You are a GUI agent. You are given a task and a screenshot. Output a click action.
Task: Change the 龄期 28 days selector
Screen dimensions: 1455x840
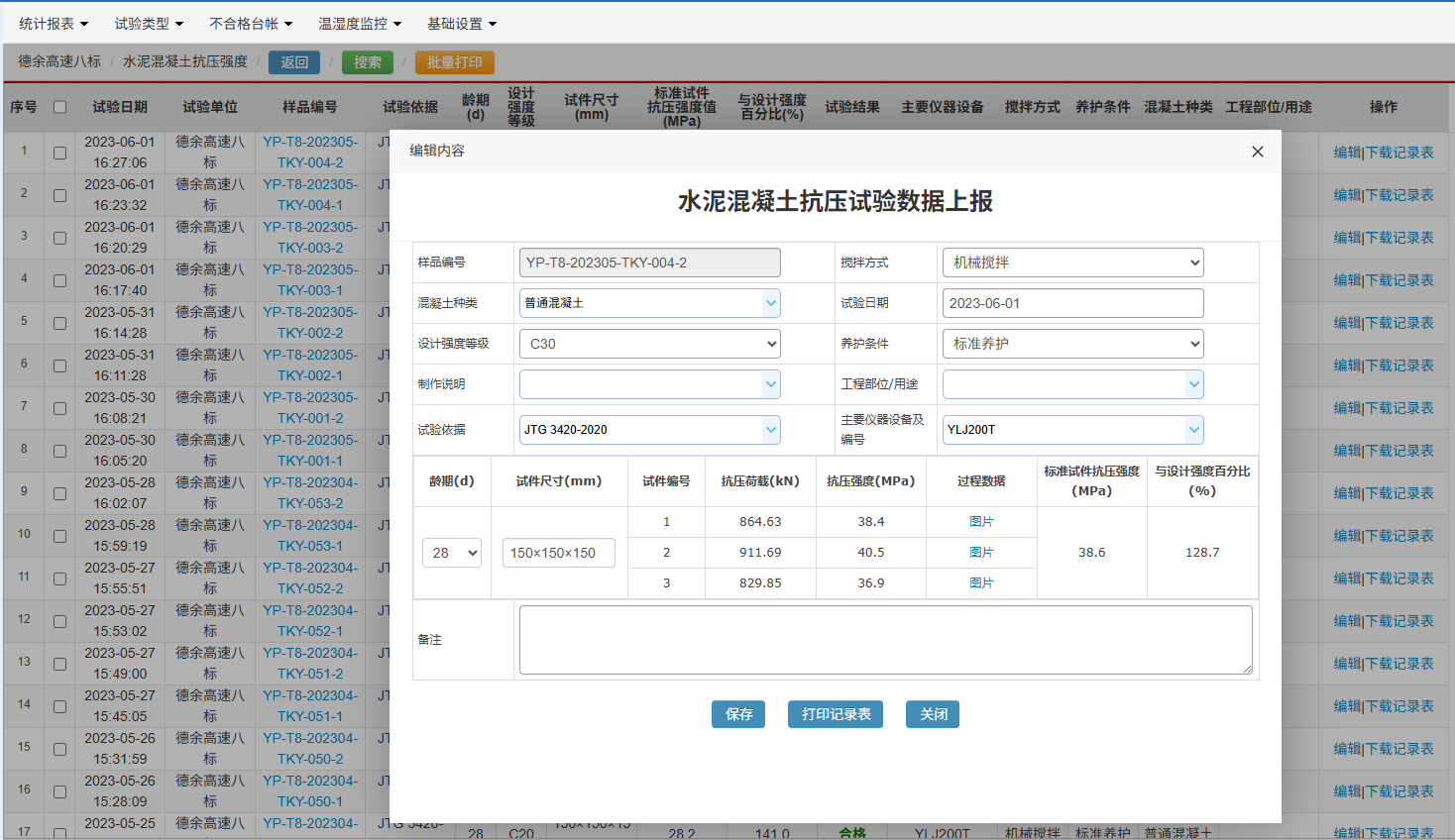coord(452,553)
